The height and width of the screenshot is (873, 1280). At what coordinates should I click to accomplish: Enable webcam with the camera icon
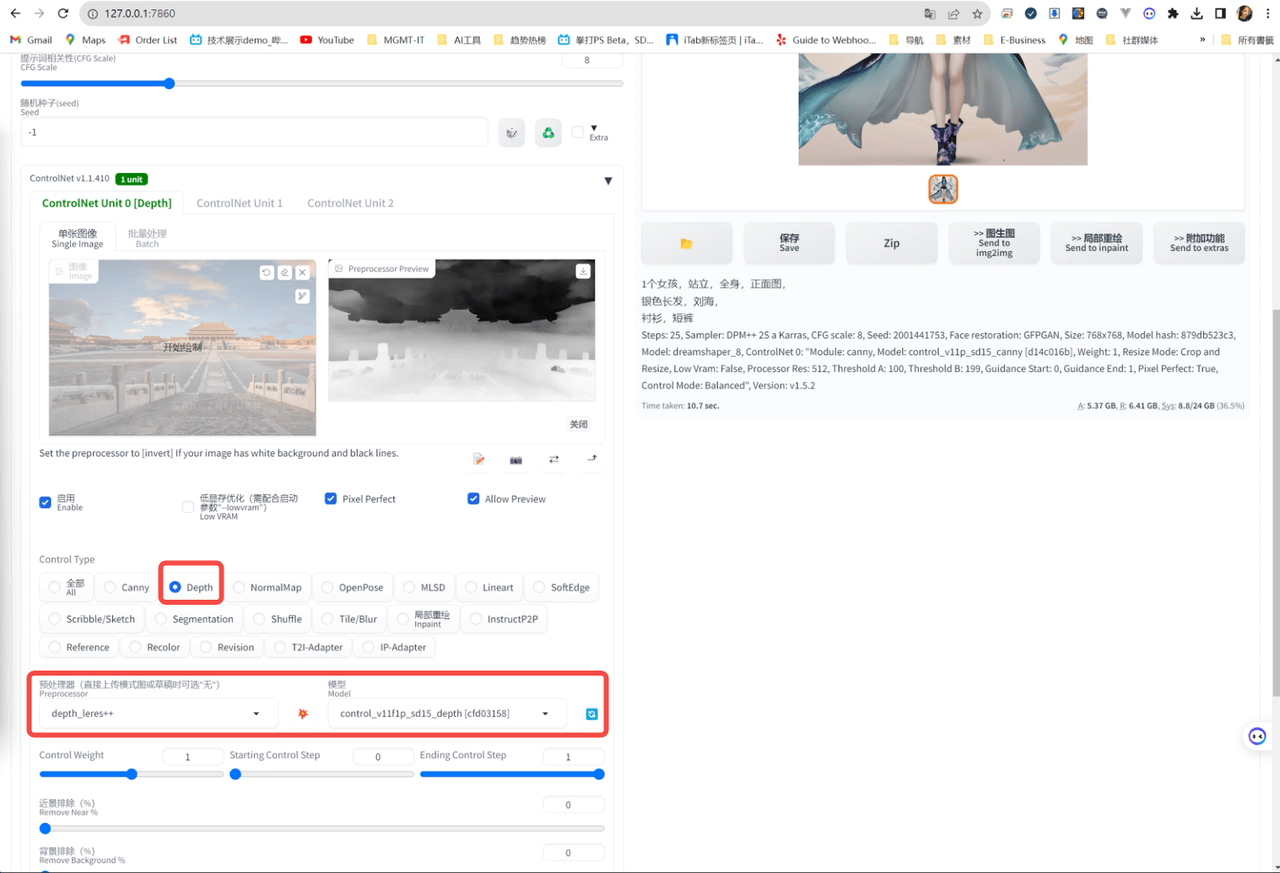(516, 459)
